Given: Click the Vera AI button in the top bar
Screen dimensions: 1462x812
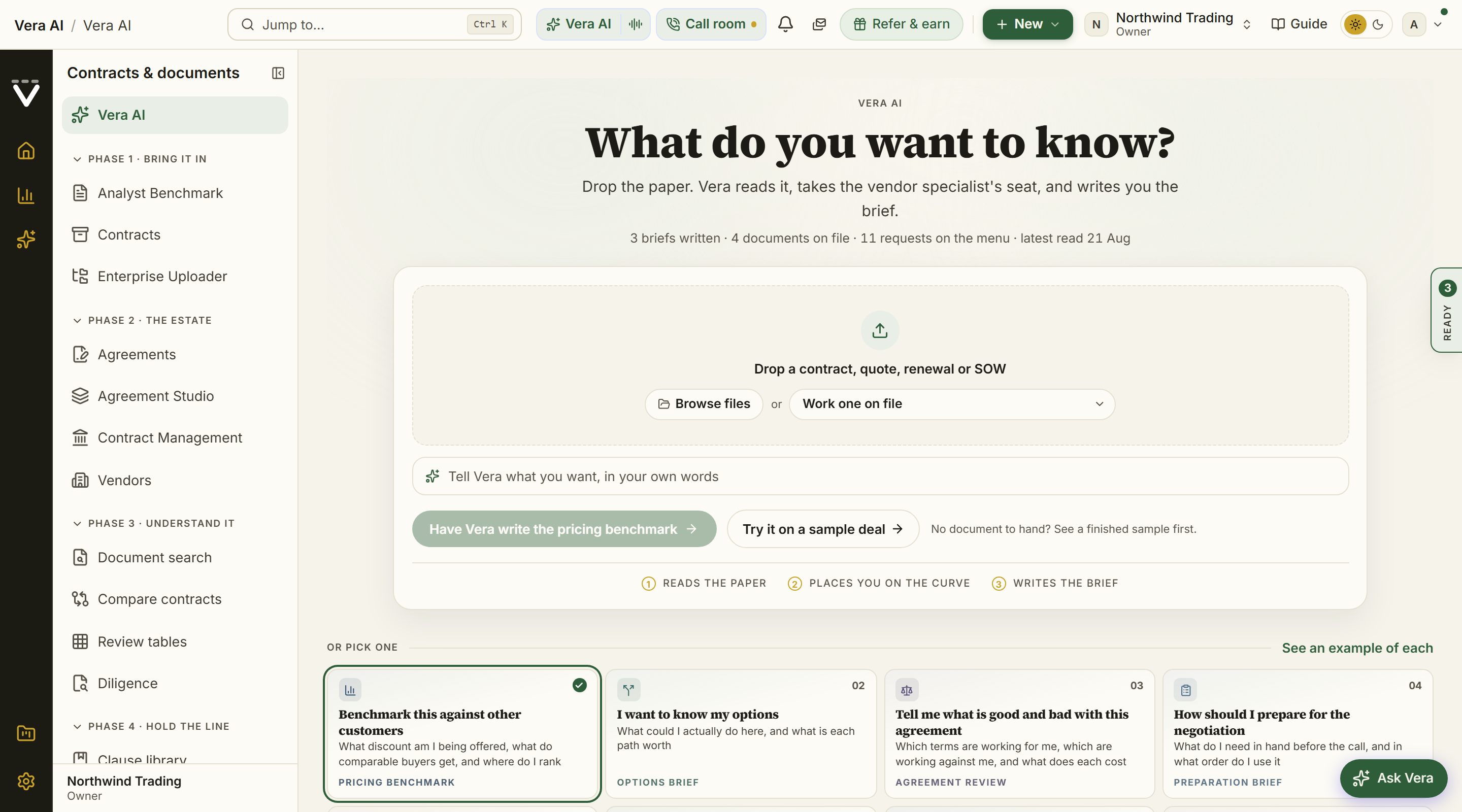Looking at the screenshot, I should coord(579,24).
